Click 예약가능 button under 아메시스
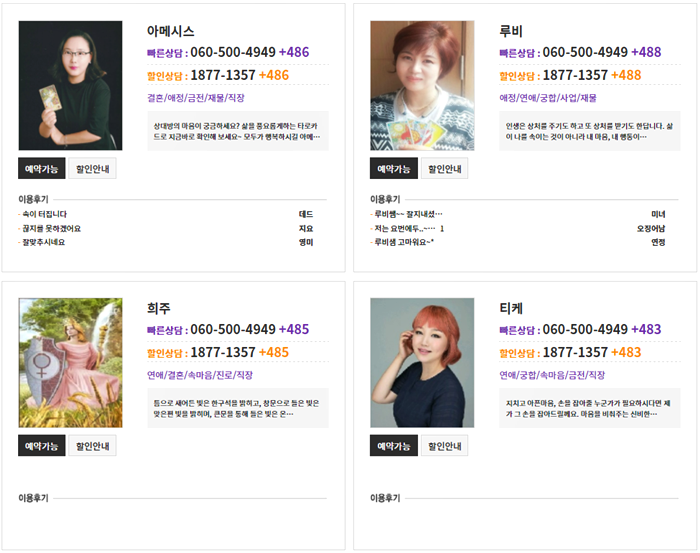This screenshot has height=553, width=700. [x=42, y=168]
